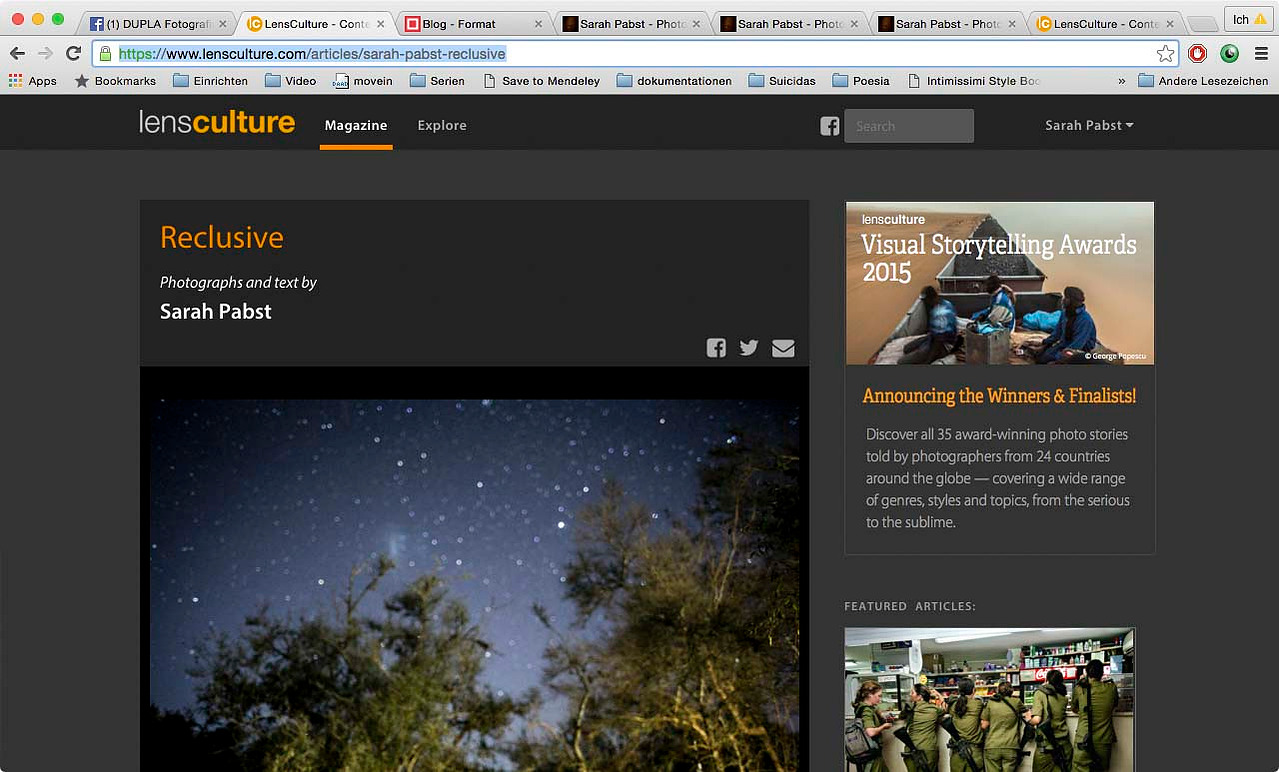Viewport: 1279px width, 772px height.
Task: Click the Sarah Pabst author name
Action: click(x=216, y=311)
